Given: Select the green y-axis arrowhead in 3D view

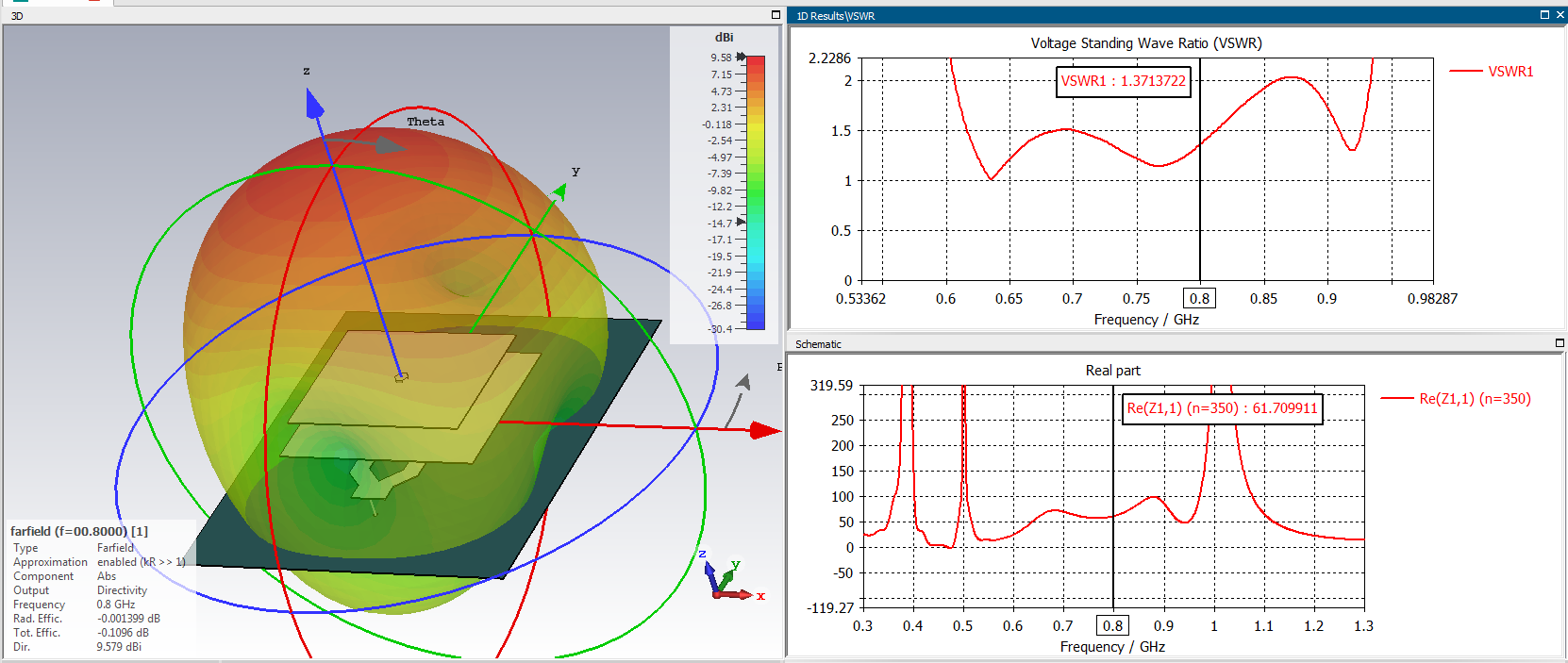Looking at the screenshot, I should (x=559, y=192).
